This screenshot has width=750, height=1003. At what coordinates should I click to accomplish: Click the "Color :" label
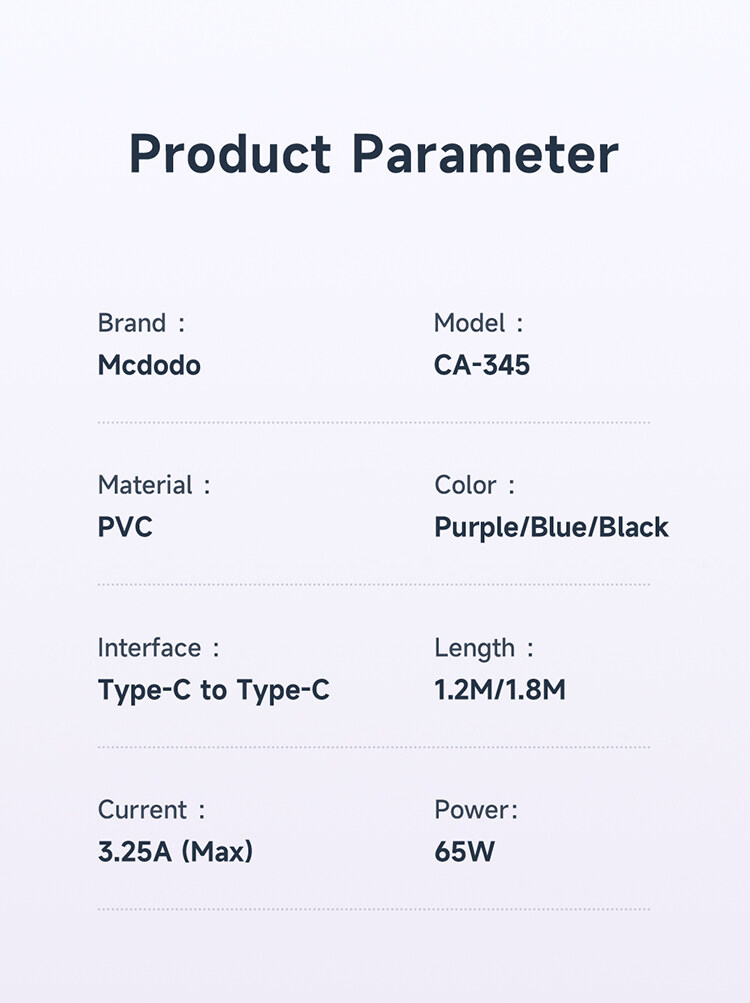tap(474, 486)
